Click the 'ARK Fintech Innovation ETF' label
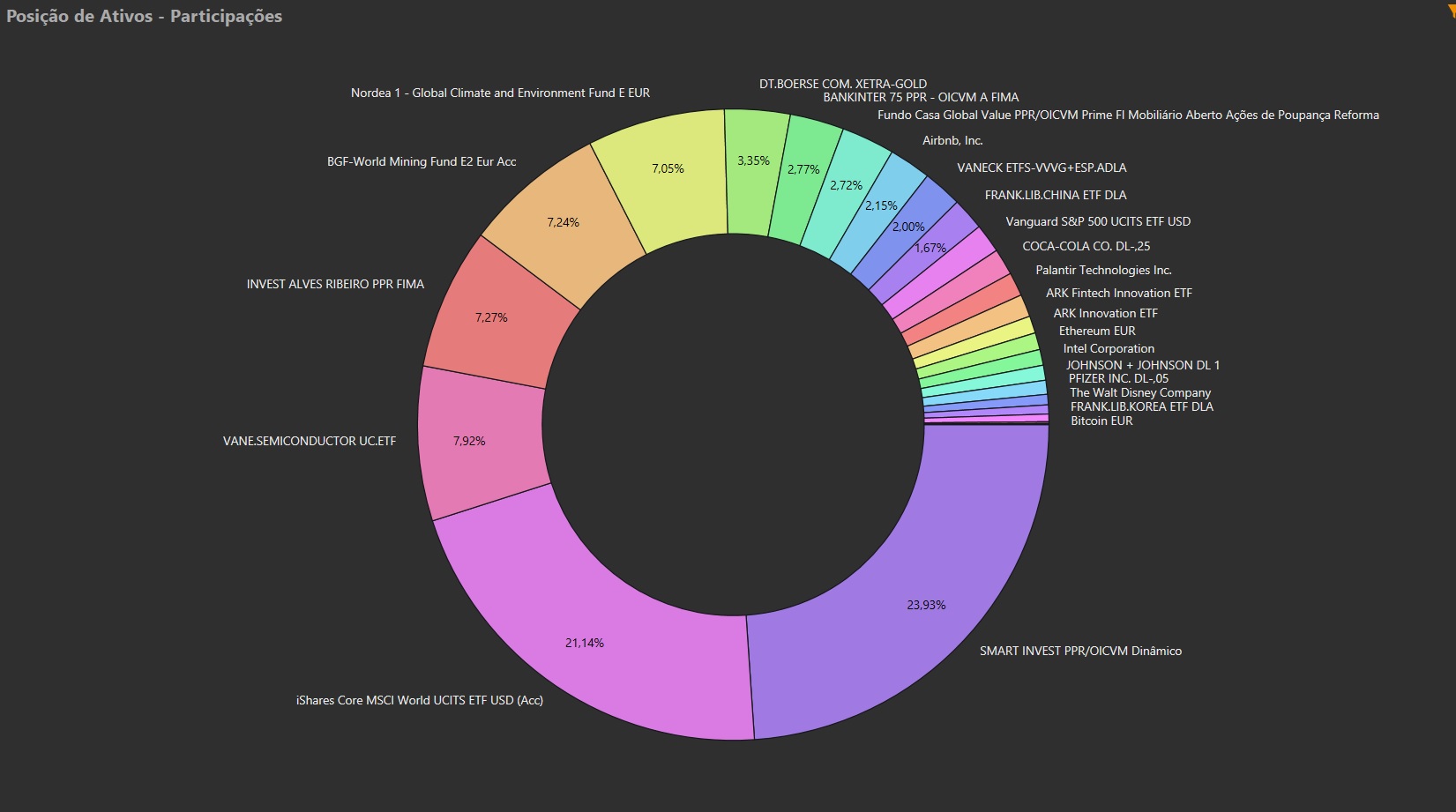Image resolution: width=1456 pixels, height=812 pixels. click(1119, 293)
